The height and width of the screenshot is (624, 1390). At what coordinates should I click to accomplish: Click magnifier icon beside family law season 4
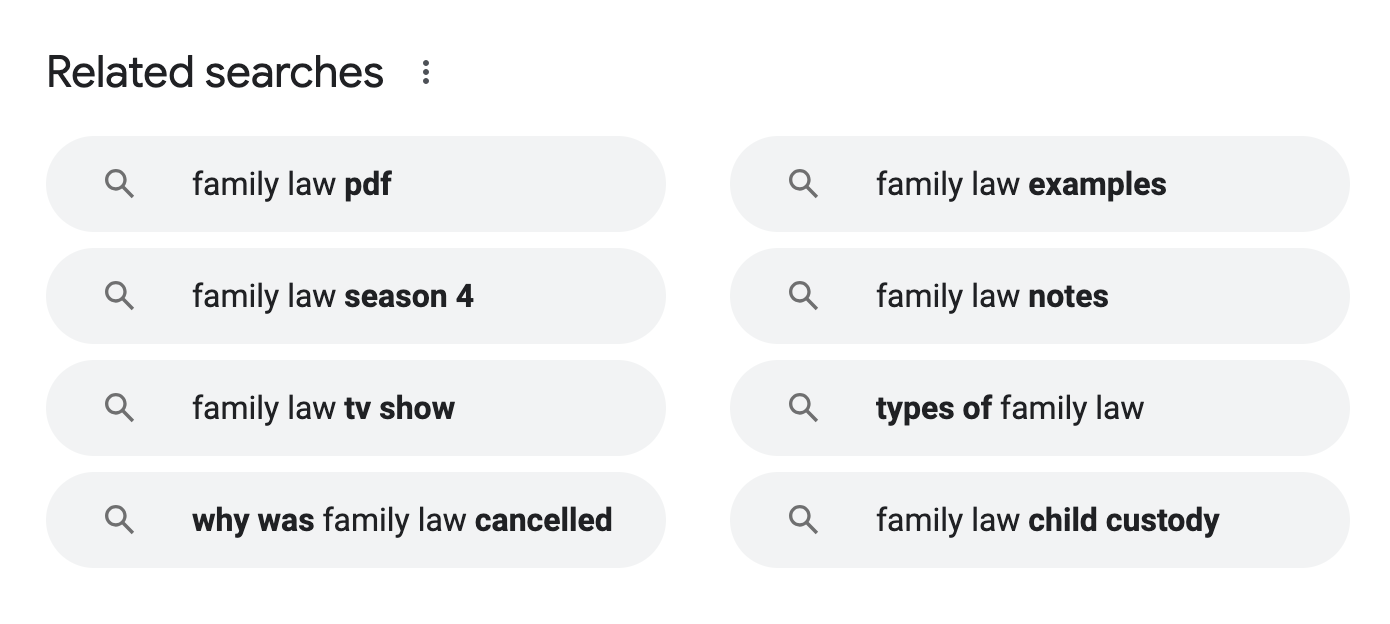[119, 296]
